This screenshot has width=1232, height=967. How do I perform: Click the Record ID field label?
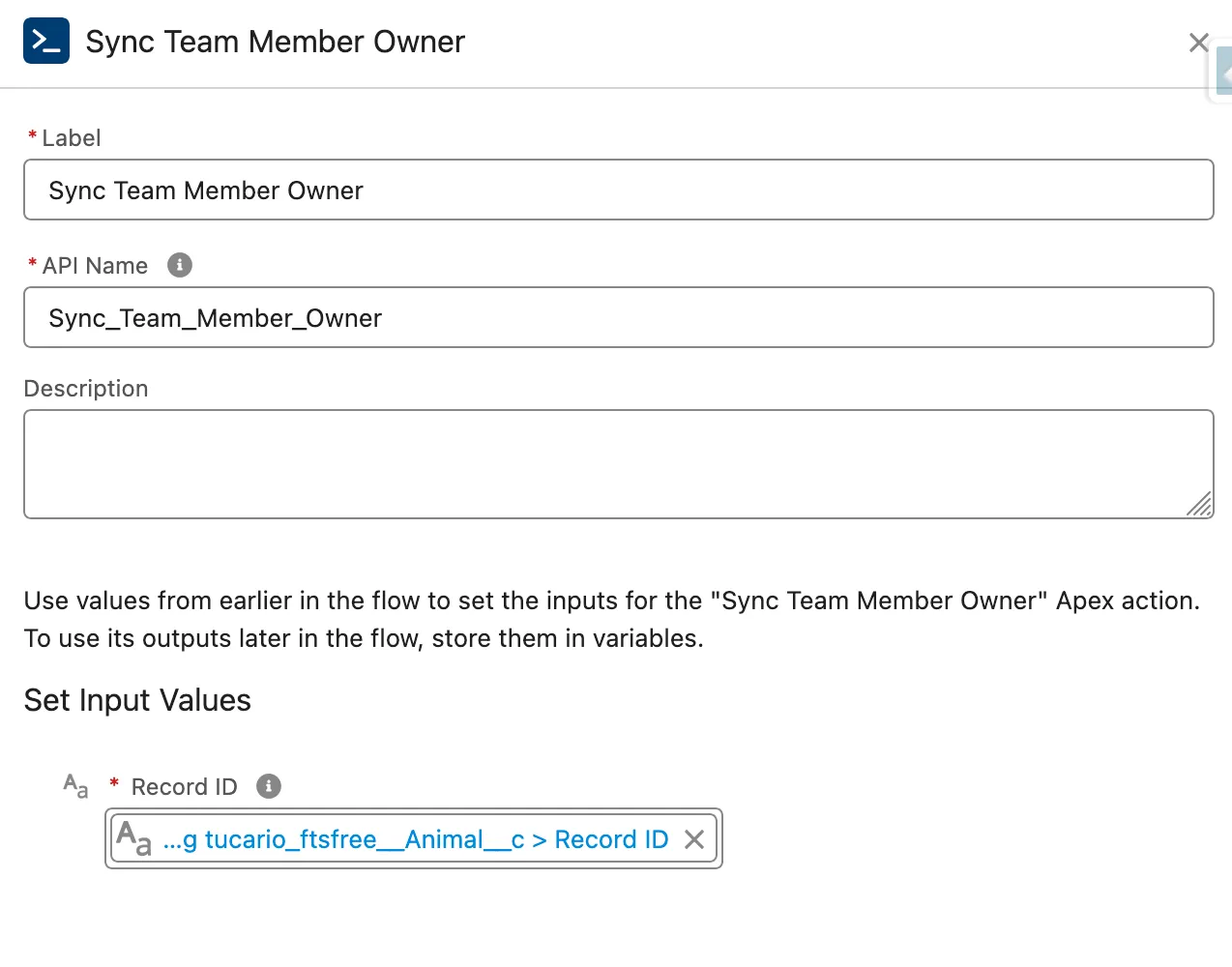click(x=184, y=786)
